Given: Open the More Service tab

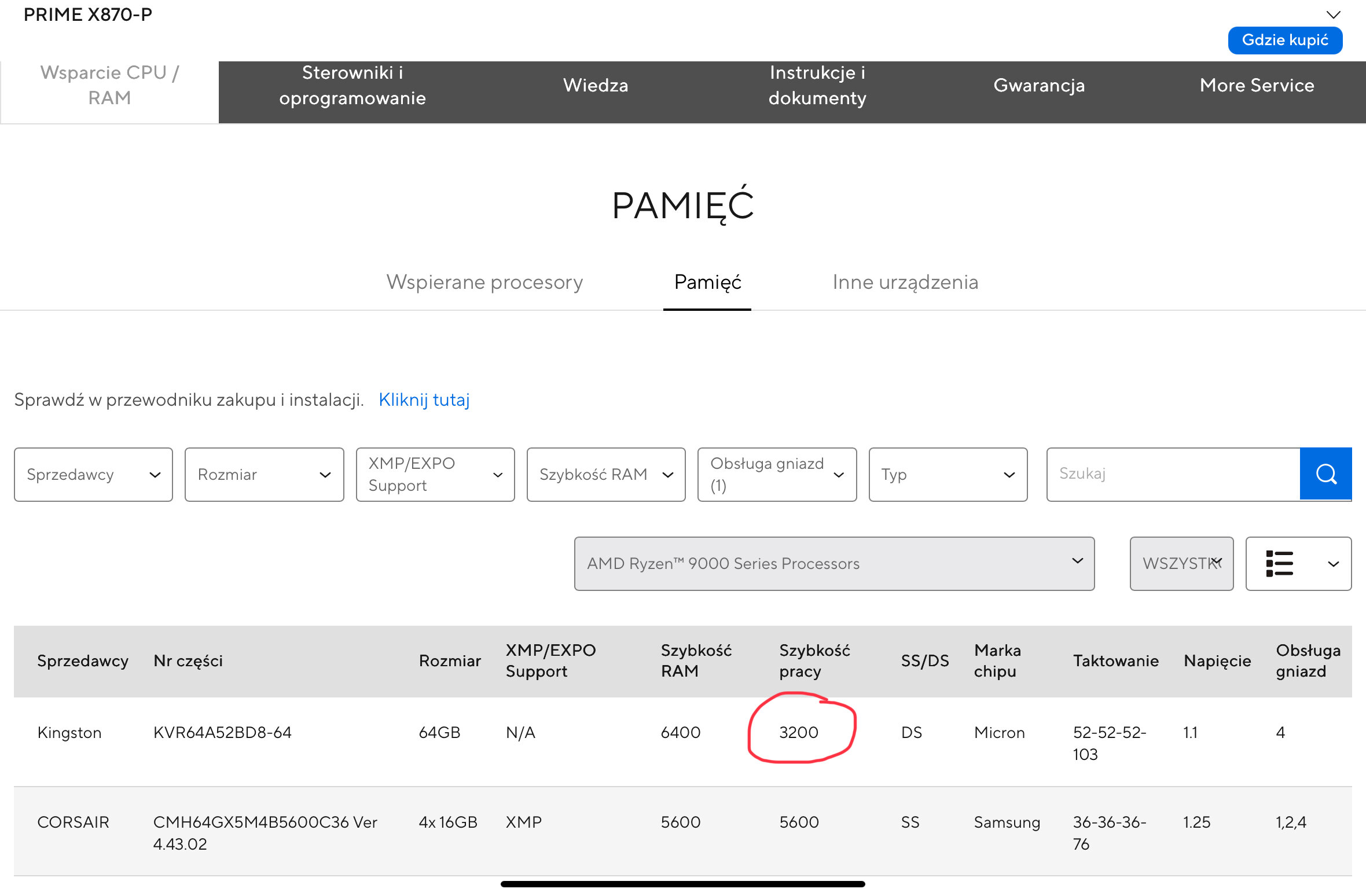Looking at the screenshot, I should click(x=1257, y=85).
